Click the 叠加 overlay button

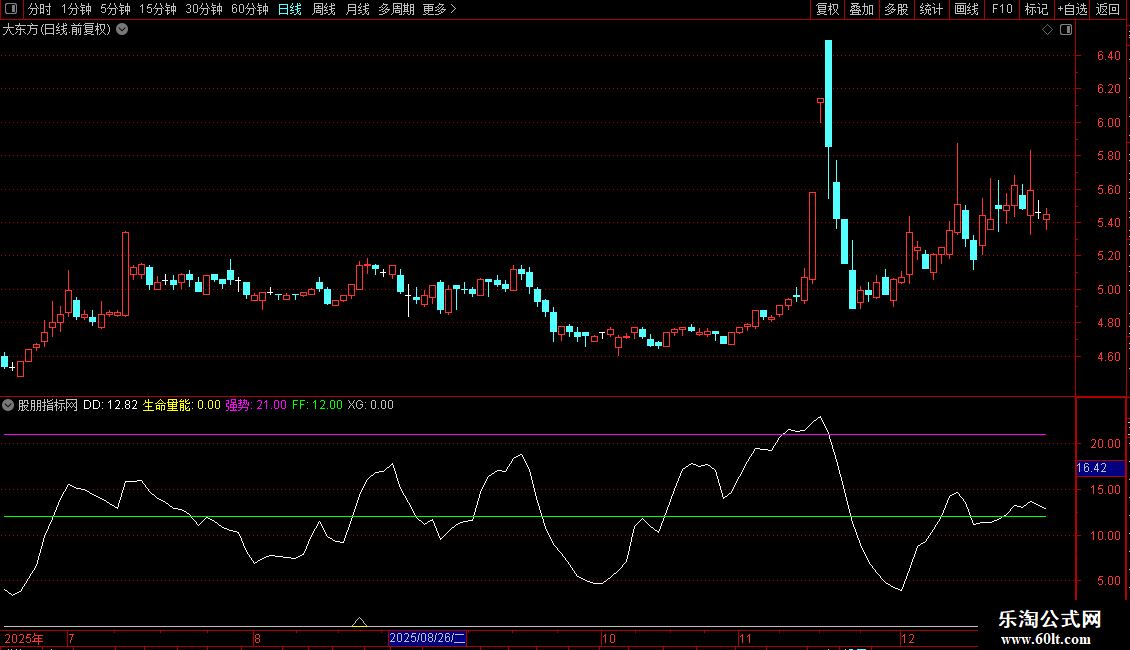tap(861, 9)
